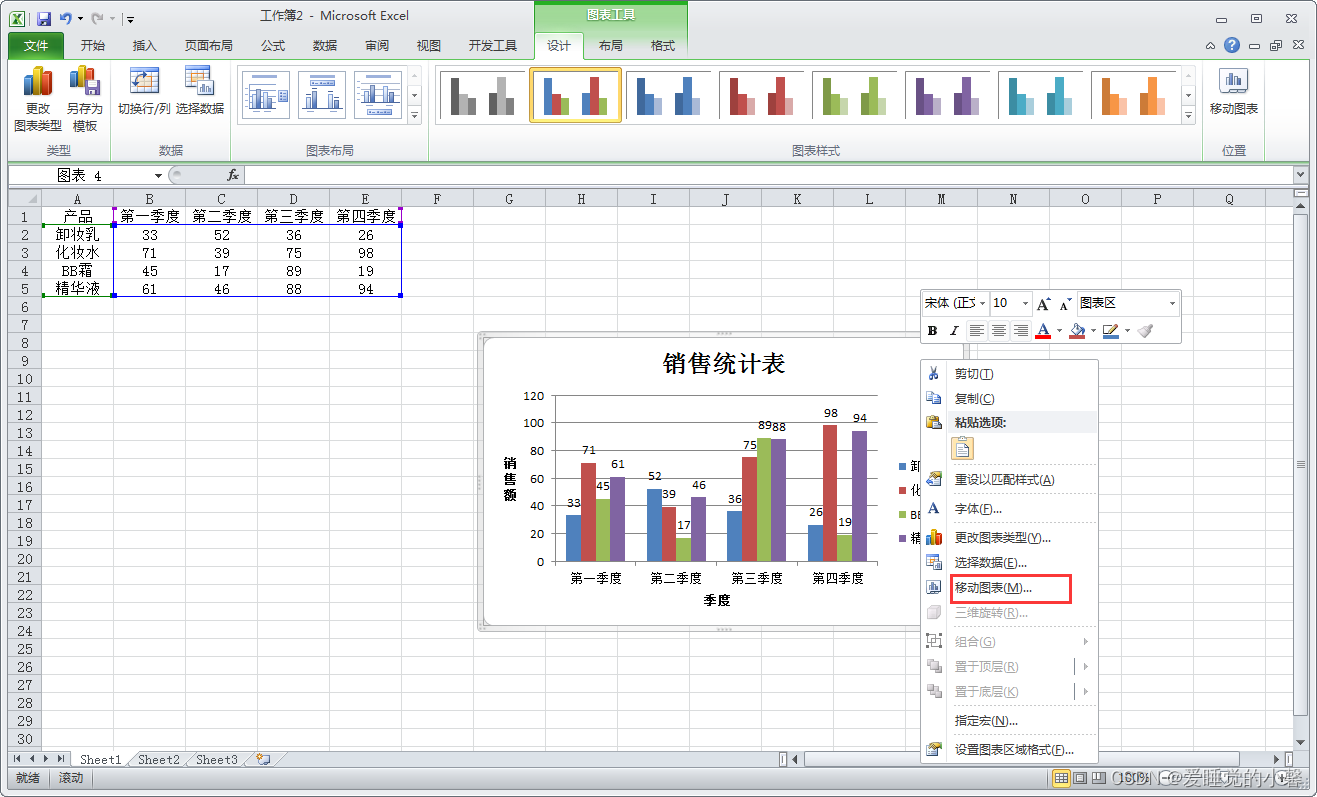Screen dimensions: 1317x797
Task: Apply the green chart style
Action: pos(855,95)
